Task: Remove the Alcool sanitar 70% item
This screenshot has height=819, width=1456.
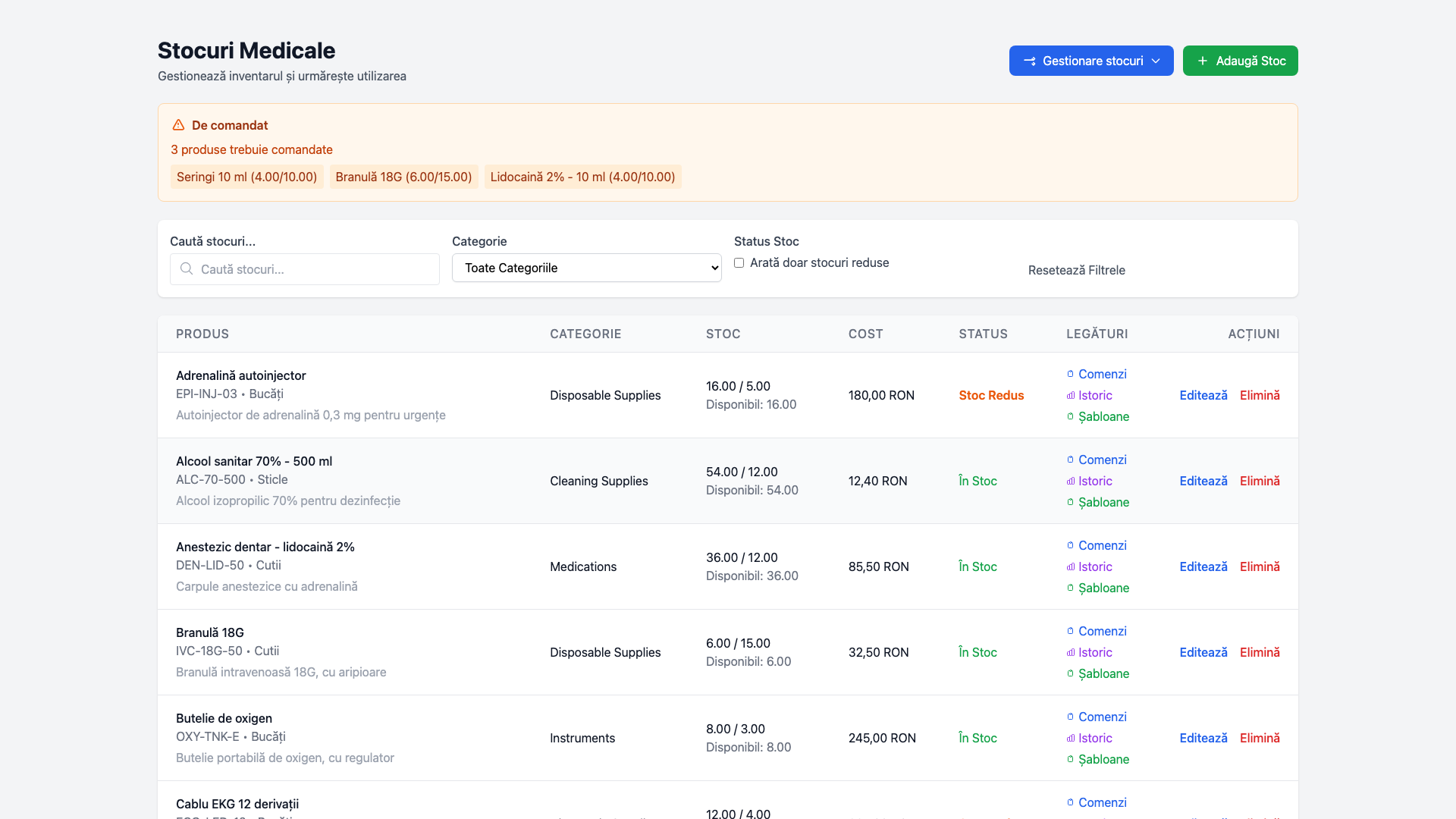Action: coord(1260,481)
